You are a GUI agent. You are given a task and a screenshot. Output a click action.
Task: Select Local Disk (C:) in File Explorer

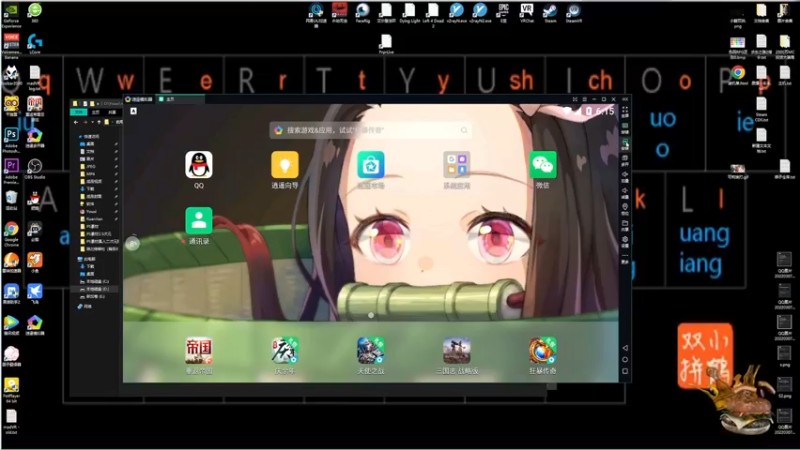pos(94,282)
